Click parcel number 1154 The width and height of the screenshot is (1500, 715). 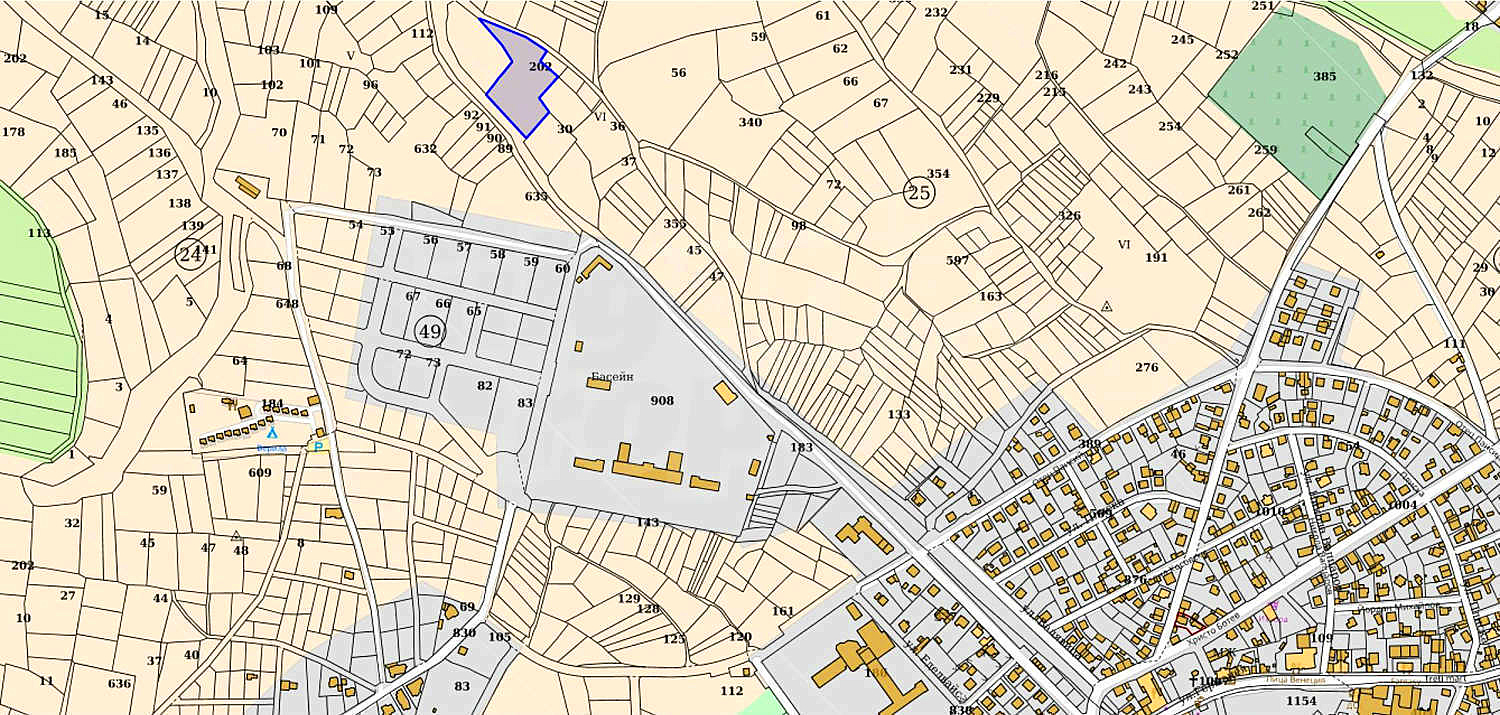pyautogui.click(x=1301, y=701)
